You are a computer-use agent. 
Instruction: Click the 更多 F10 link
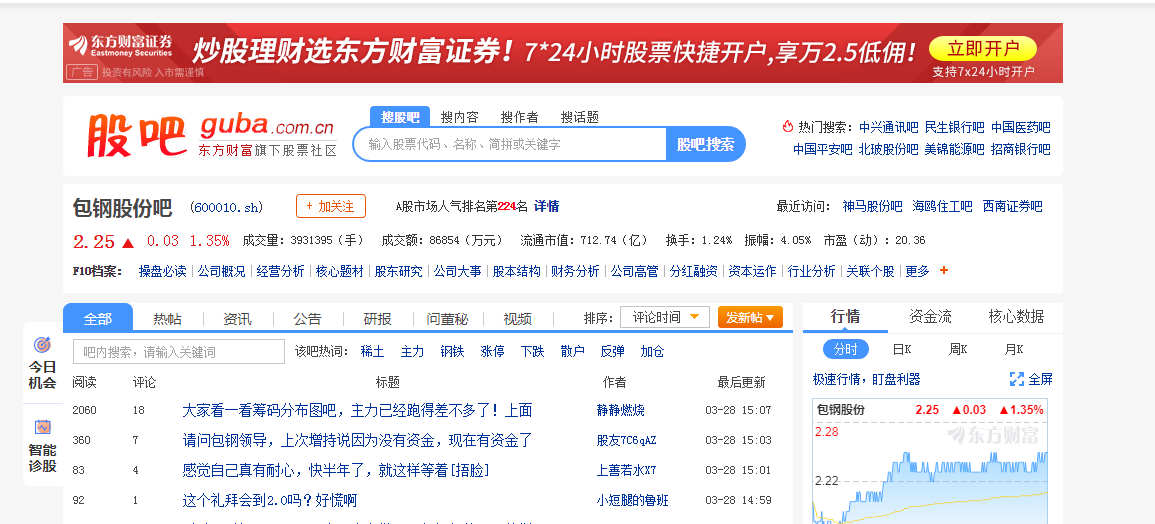tap(917, 271)
